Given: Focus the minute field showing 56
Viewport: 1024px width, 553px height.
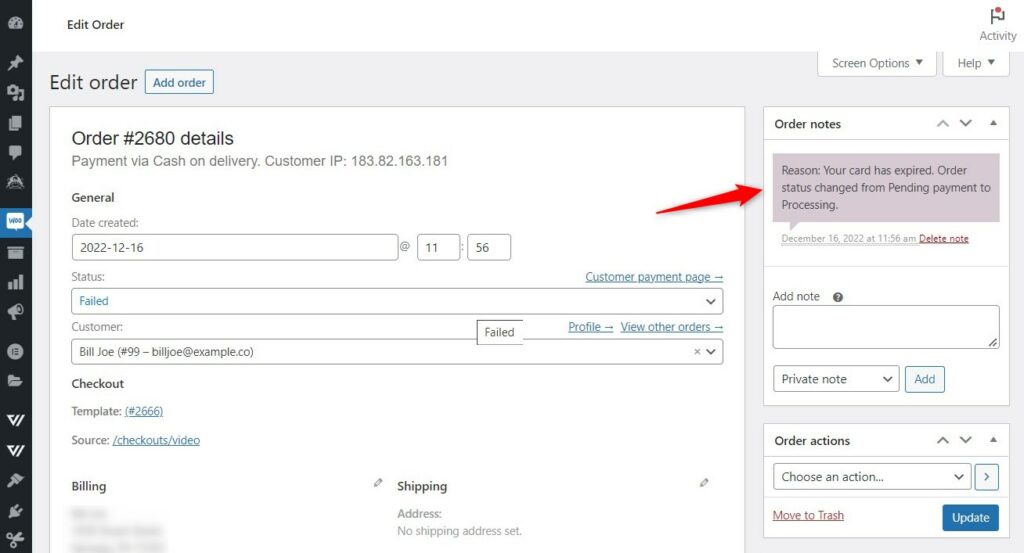Looking at the screenshot, I should click(488, 247).
